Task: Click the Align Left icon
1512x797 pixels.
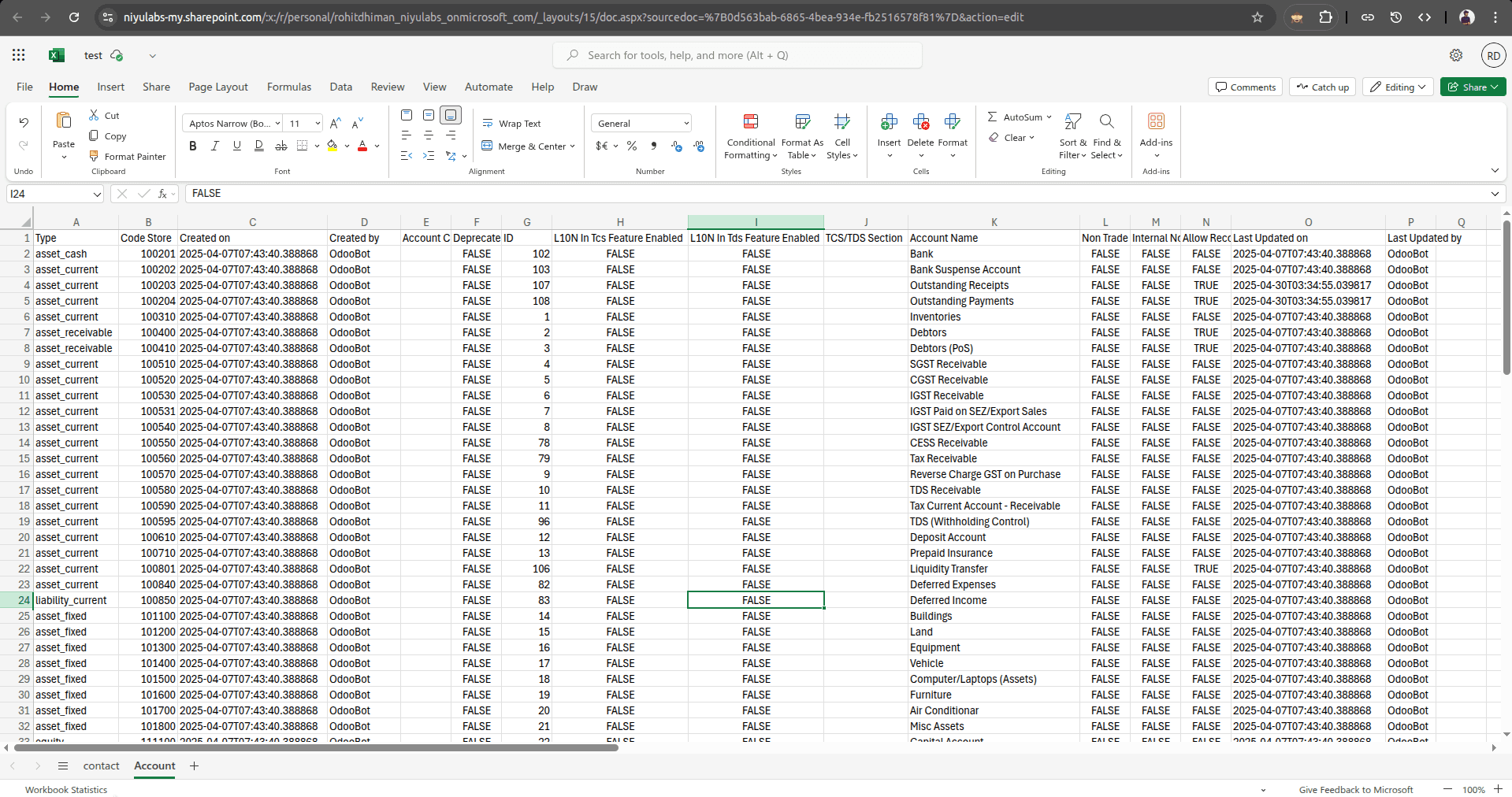Action: [x=407, y=135]
